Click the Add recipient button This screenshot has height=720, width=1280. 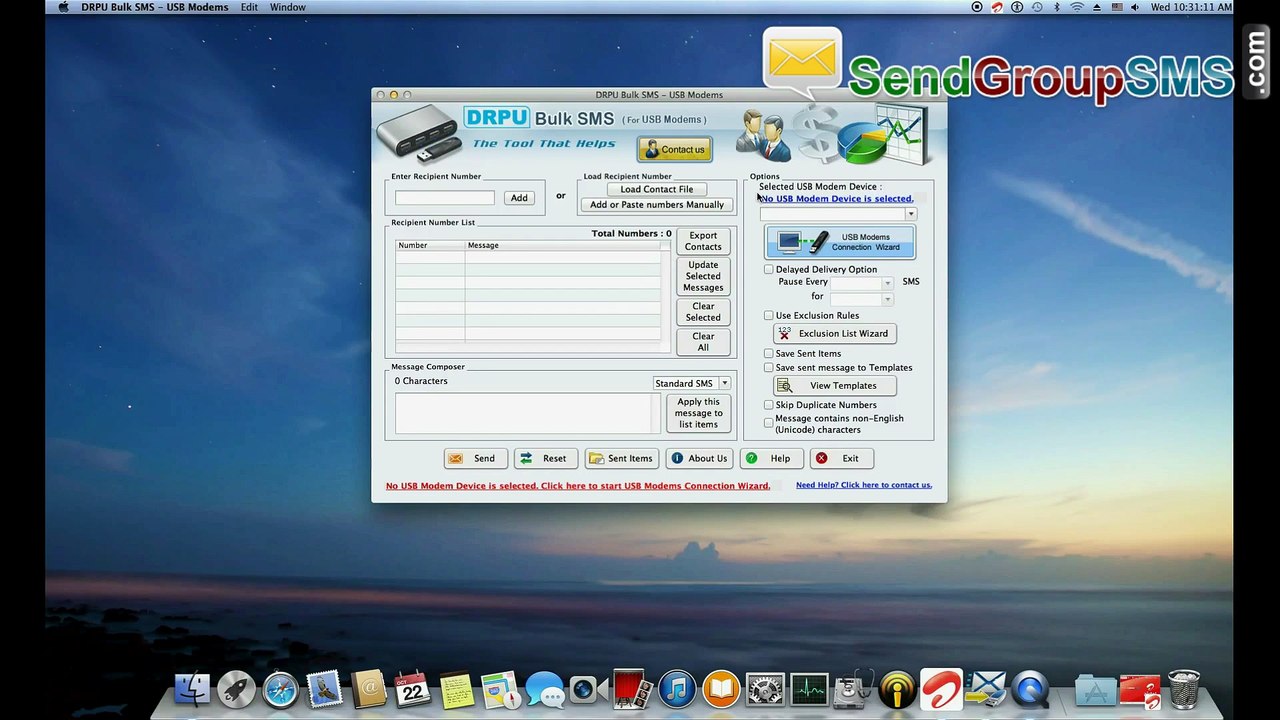(519, 198)
